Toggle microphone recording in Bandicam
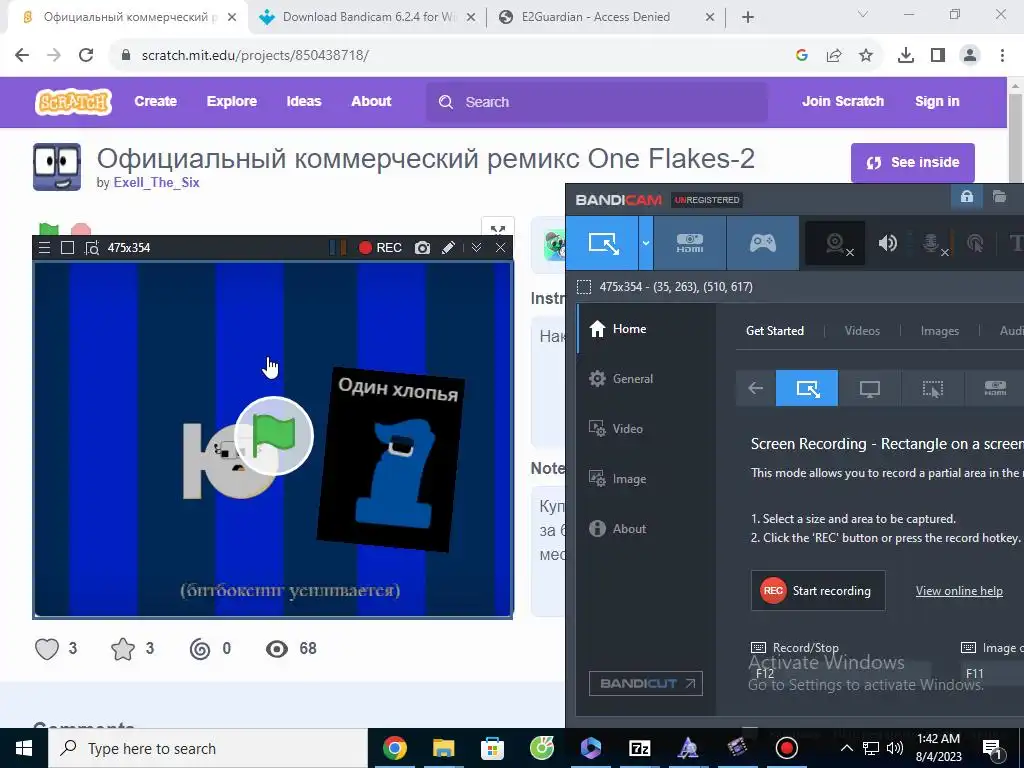This screenshot has width=1024, height=768. [x=933, y=243]
